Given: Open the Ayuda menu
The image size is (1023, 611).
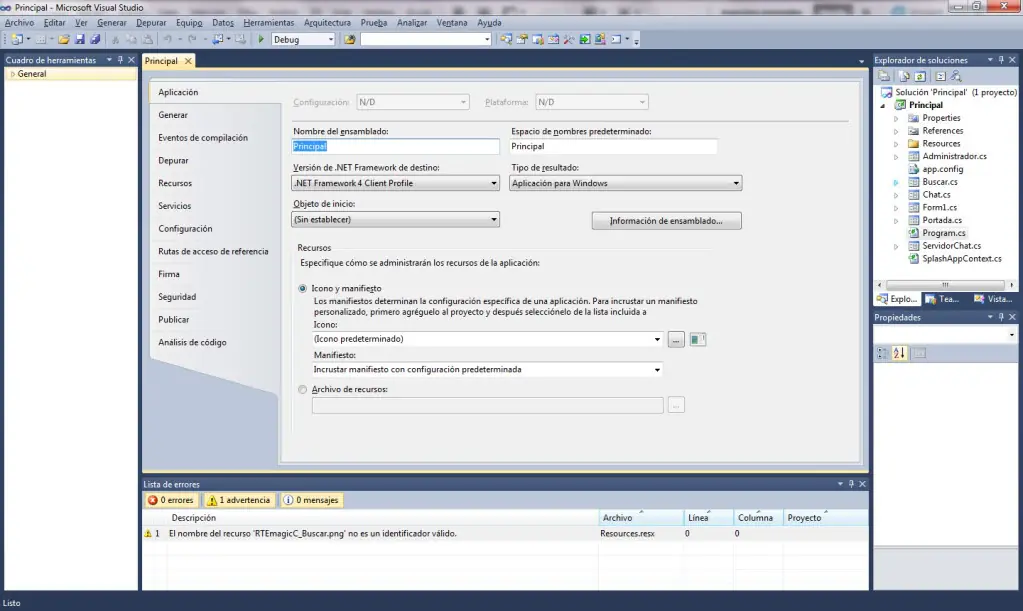Looking at the screenshot, I should pos(489,23).
